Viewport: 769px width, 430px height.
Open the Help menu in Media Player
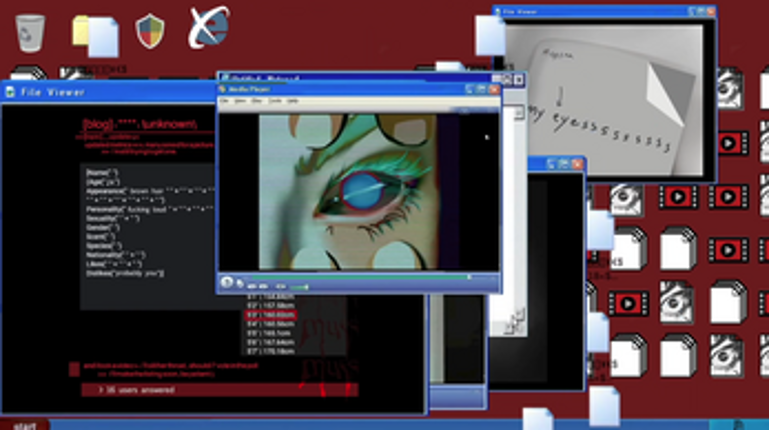point(293,101)
